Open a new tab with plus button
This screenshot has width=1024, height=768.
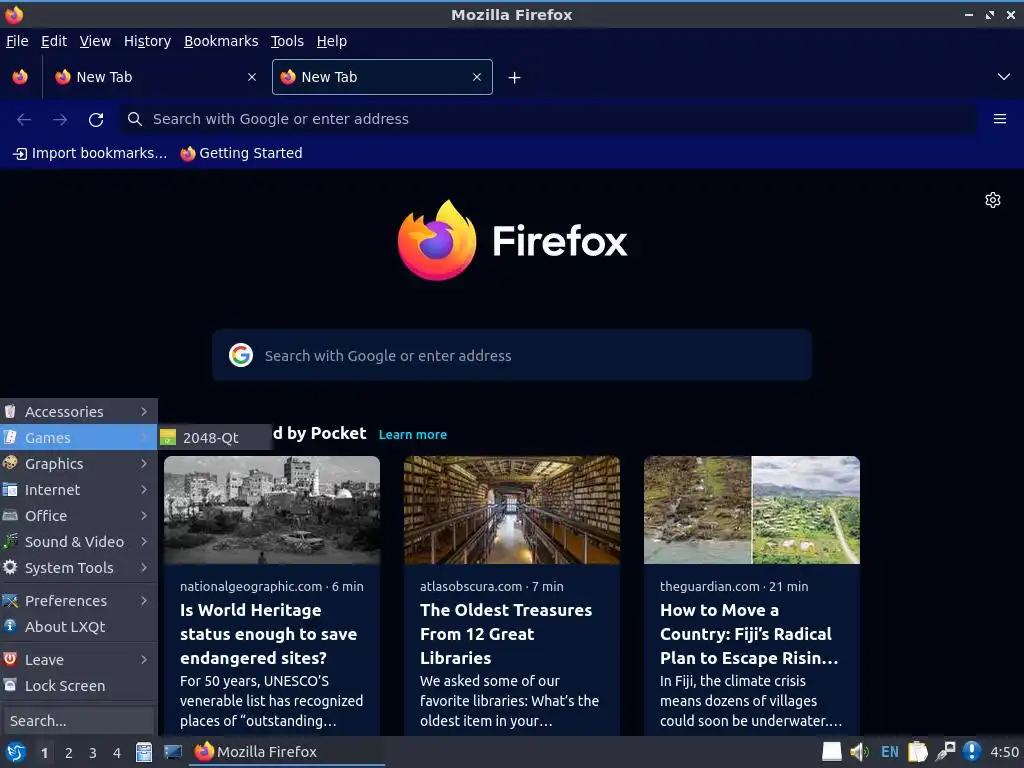pos(515,78)
